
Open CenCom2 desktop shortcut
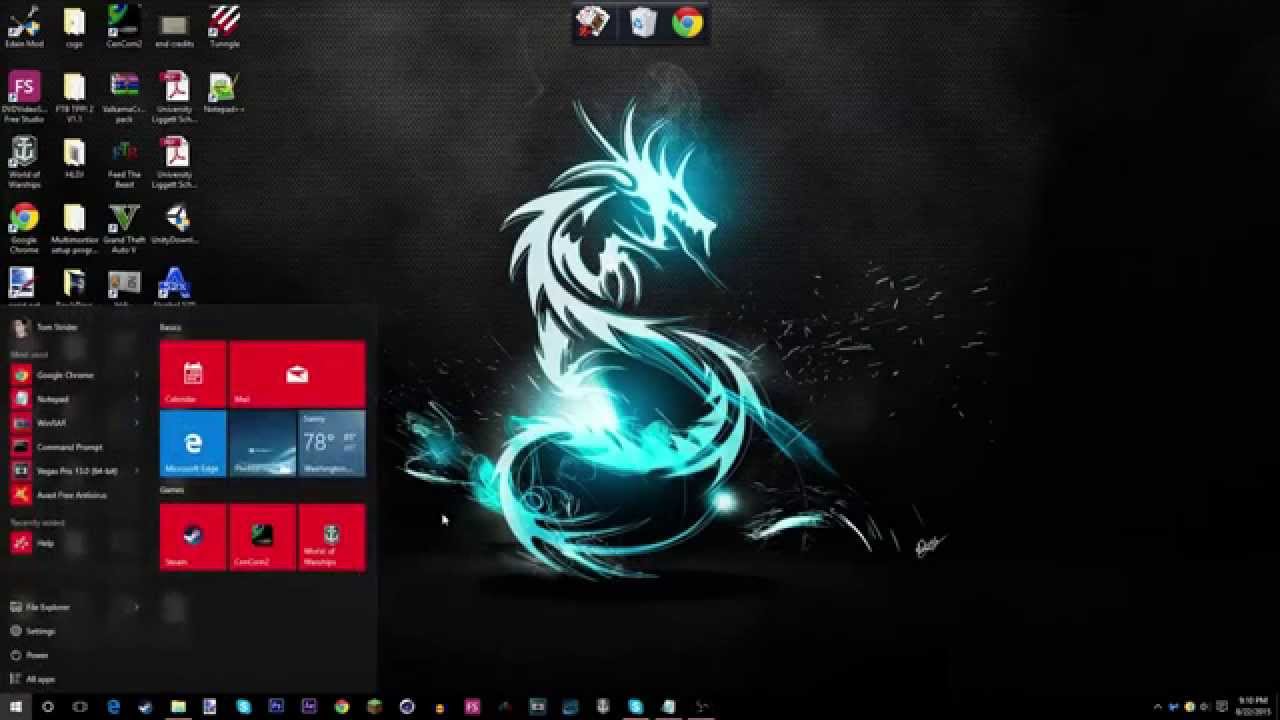[x=124, y=28]
